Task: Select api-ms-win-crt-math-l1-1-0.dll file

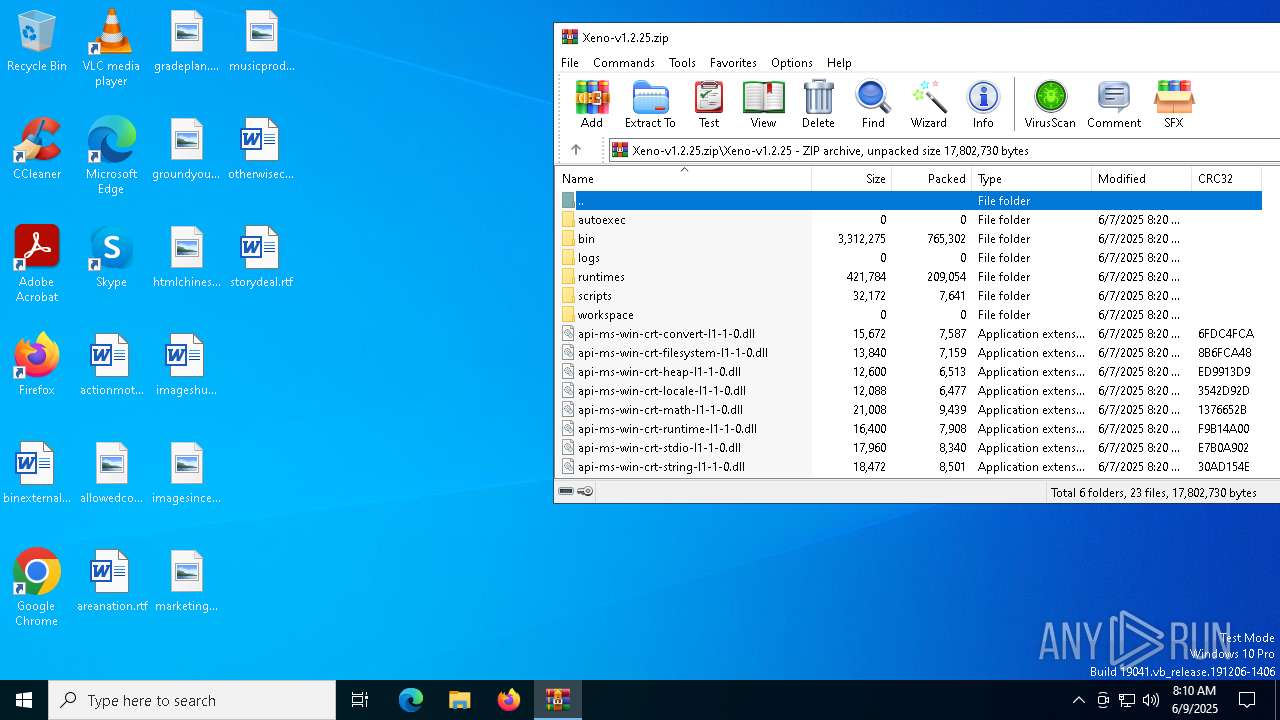Action: 909,409
